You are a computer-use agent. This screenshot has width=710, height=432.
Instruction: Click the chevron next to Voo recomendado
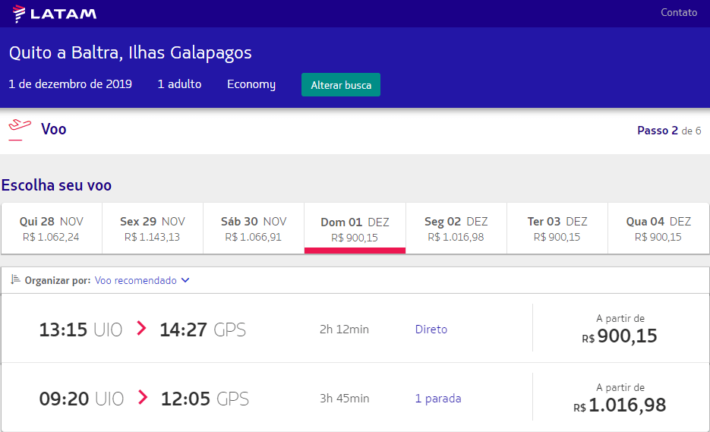(x=185, y=280)
